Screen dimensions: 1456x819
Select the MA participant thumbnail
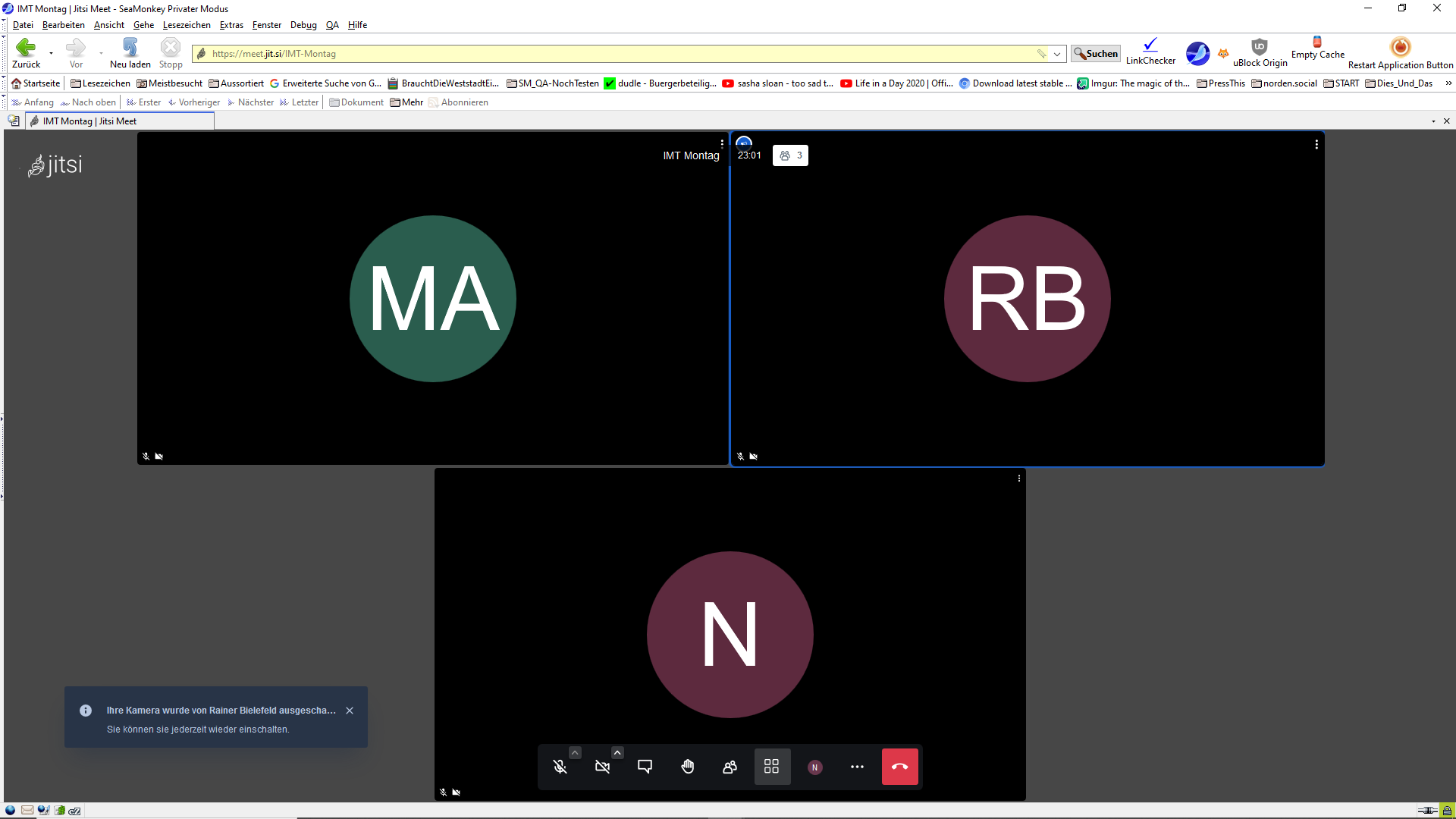click(433, 298)
